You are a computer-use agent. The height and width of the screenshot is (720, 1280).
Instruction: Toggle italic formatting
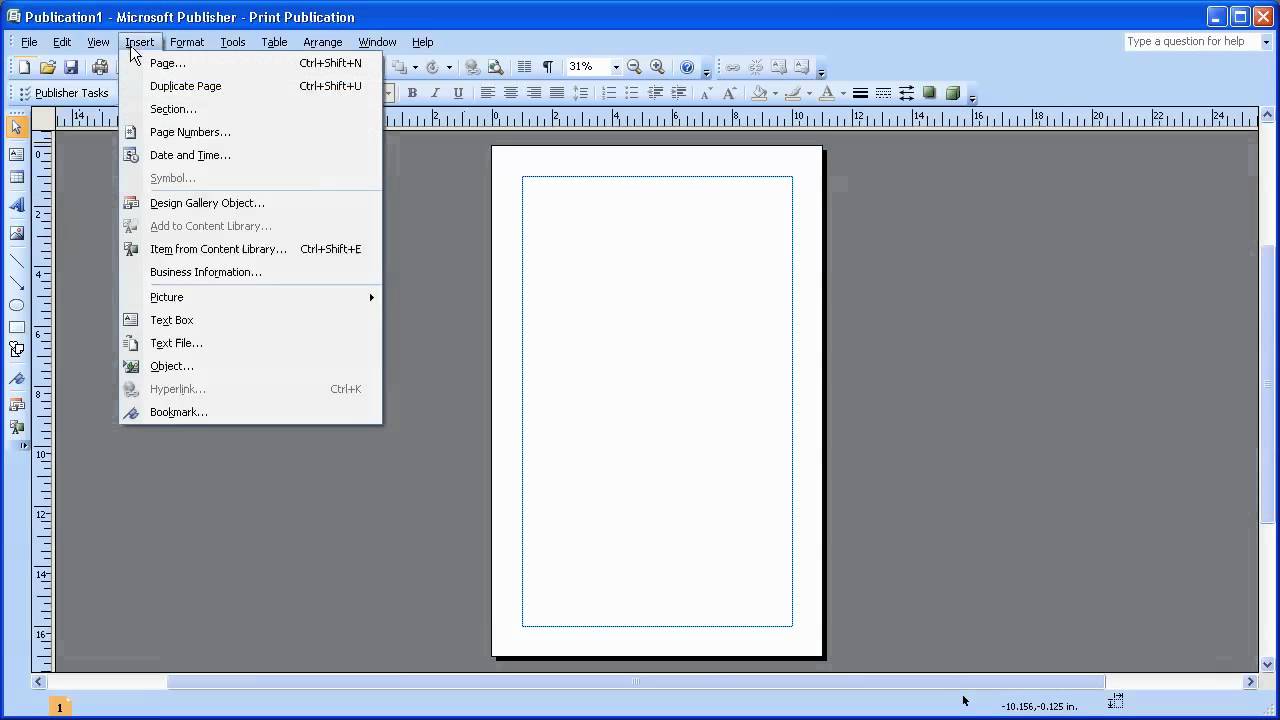(x=436, y=93)
